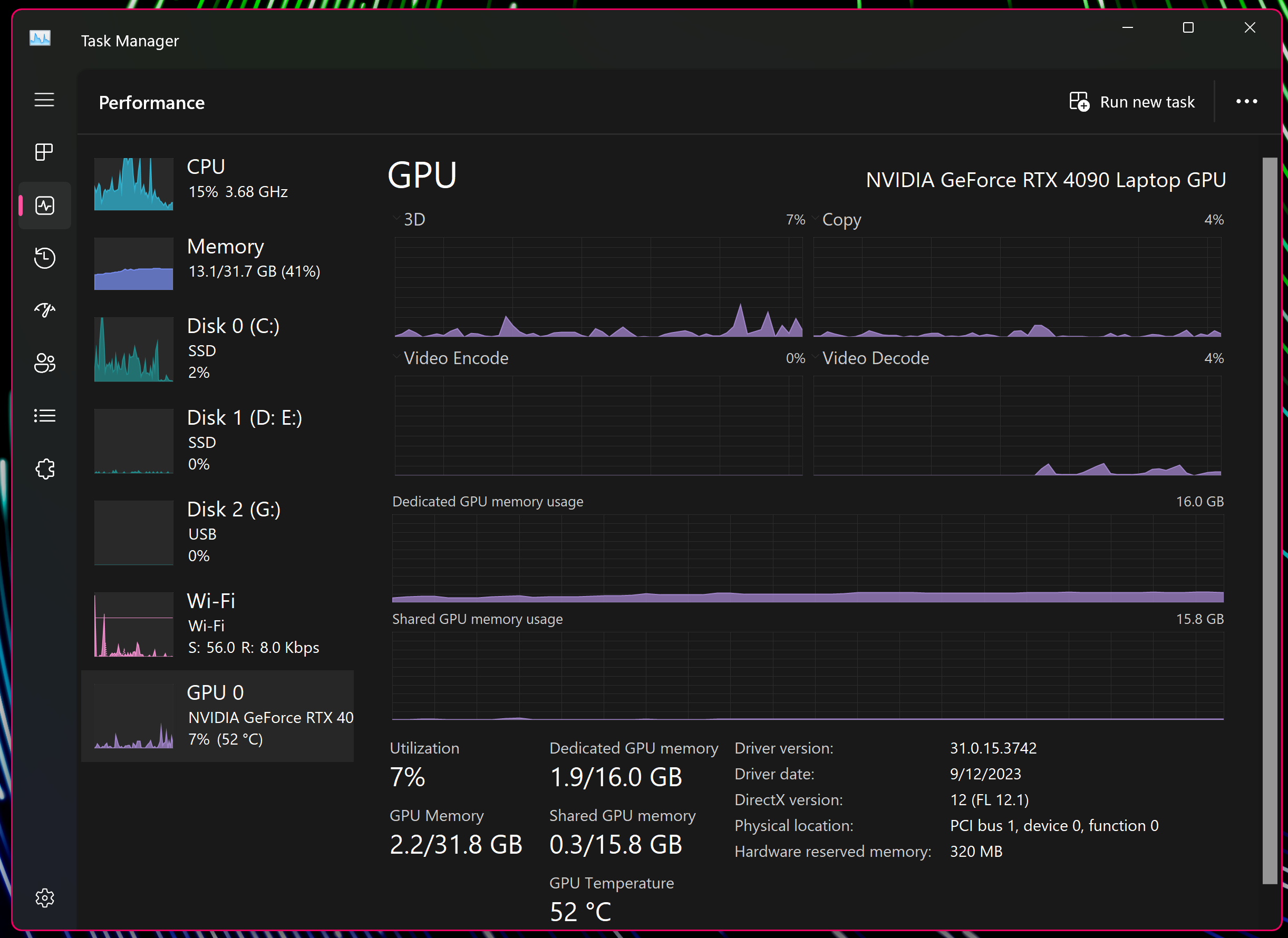1288x938 pixels.
Task: Open the App history page icon
Action: coord(44,258)
